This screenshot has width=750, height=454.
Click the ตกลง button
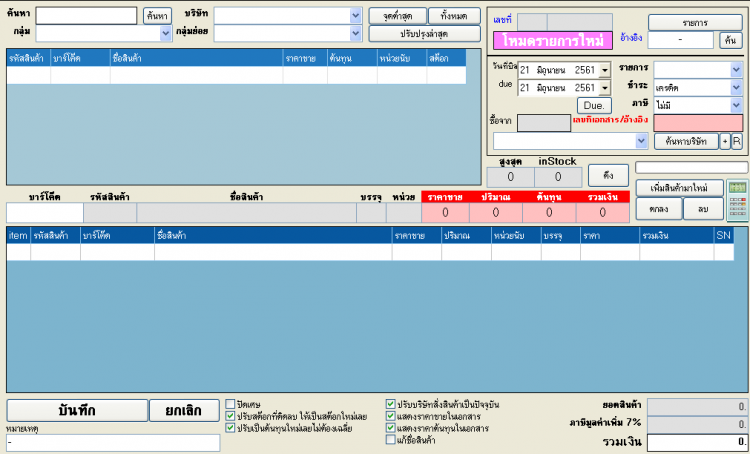[659, 209]
